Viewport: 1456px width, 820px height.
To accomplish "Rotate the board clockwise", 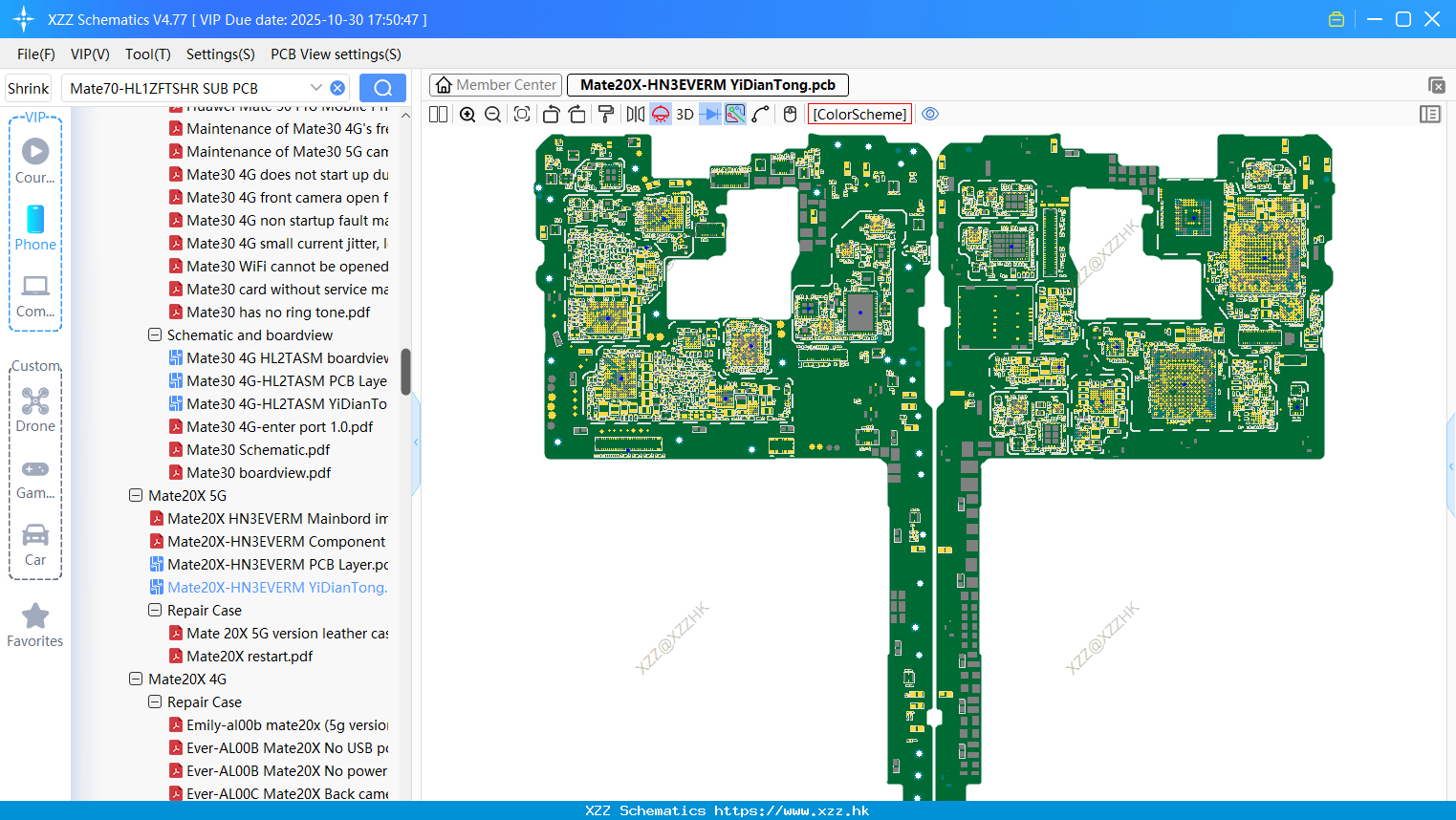I will click(576, 114).
